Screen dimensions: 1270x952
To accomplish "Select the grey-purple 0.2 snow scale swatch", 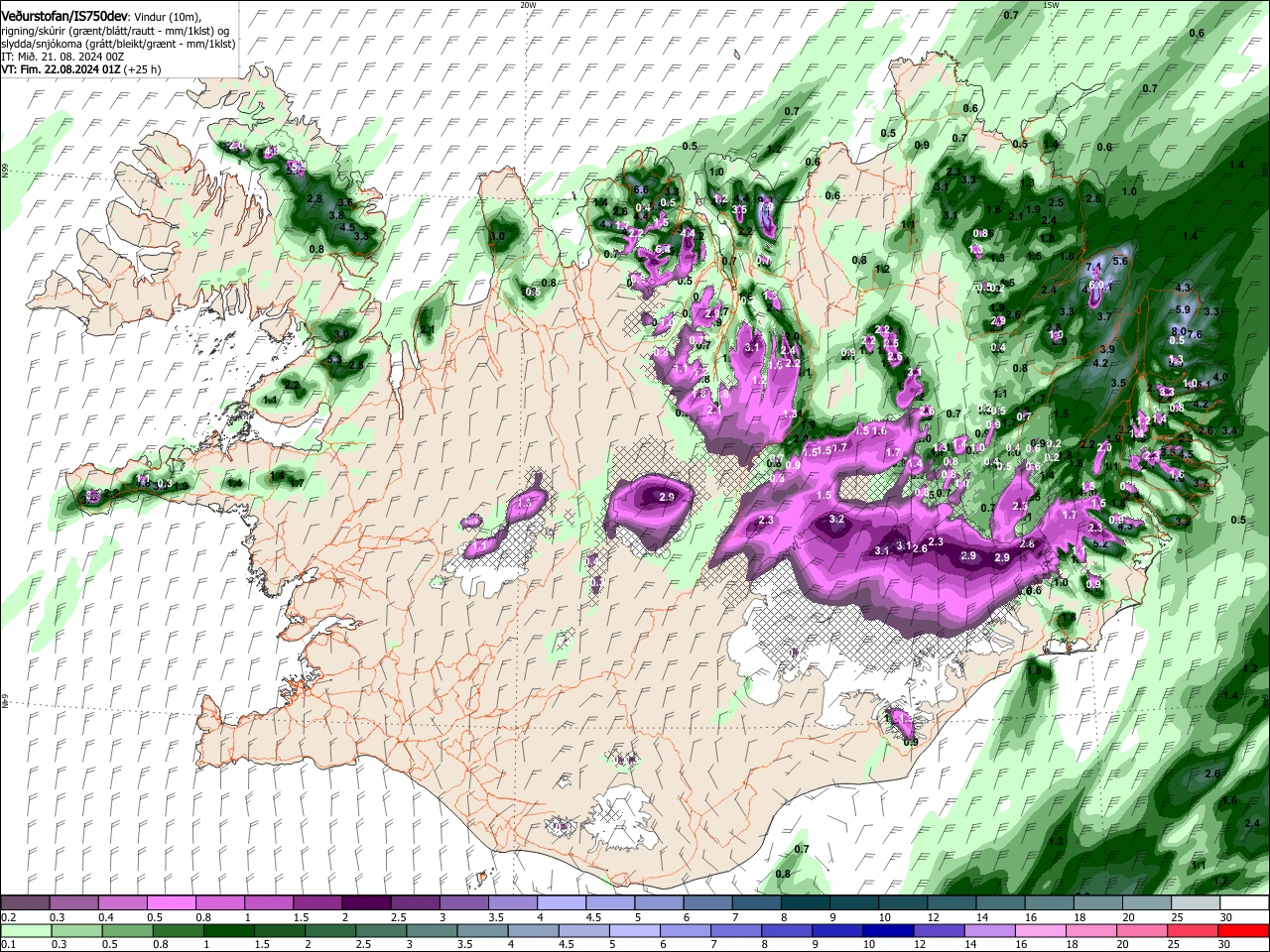I will (x=25, y=903).
